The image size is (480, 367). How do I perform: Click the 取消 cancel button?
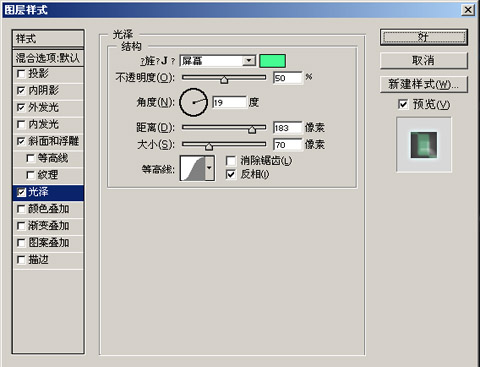[424, 61]
